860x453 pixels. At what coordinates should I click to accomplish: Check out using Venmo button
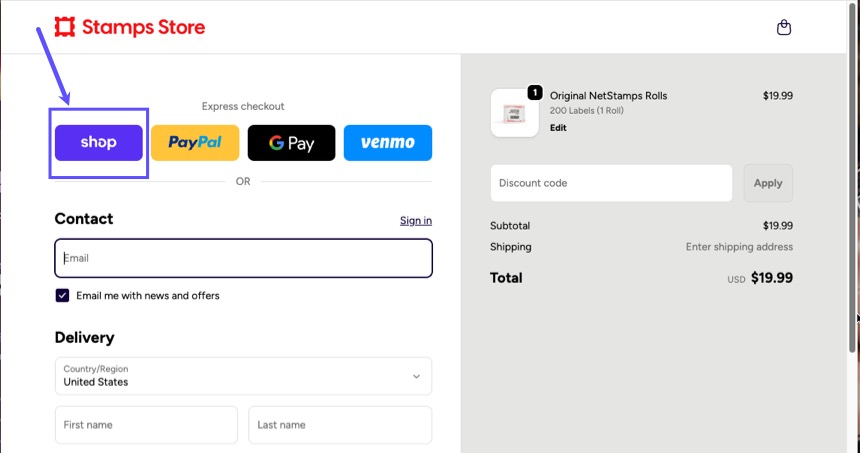point(388,143)
